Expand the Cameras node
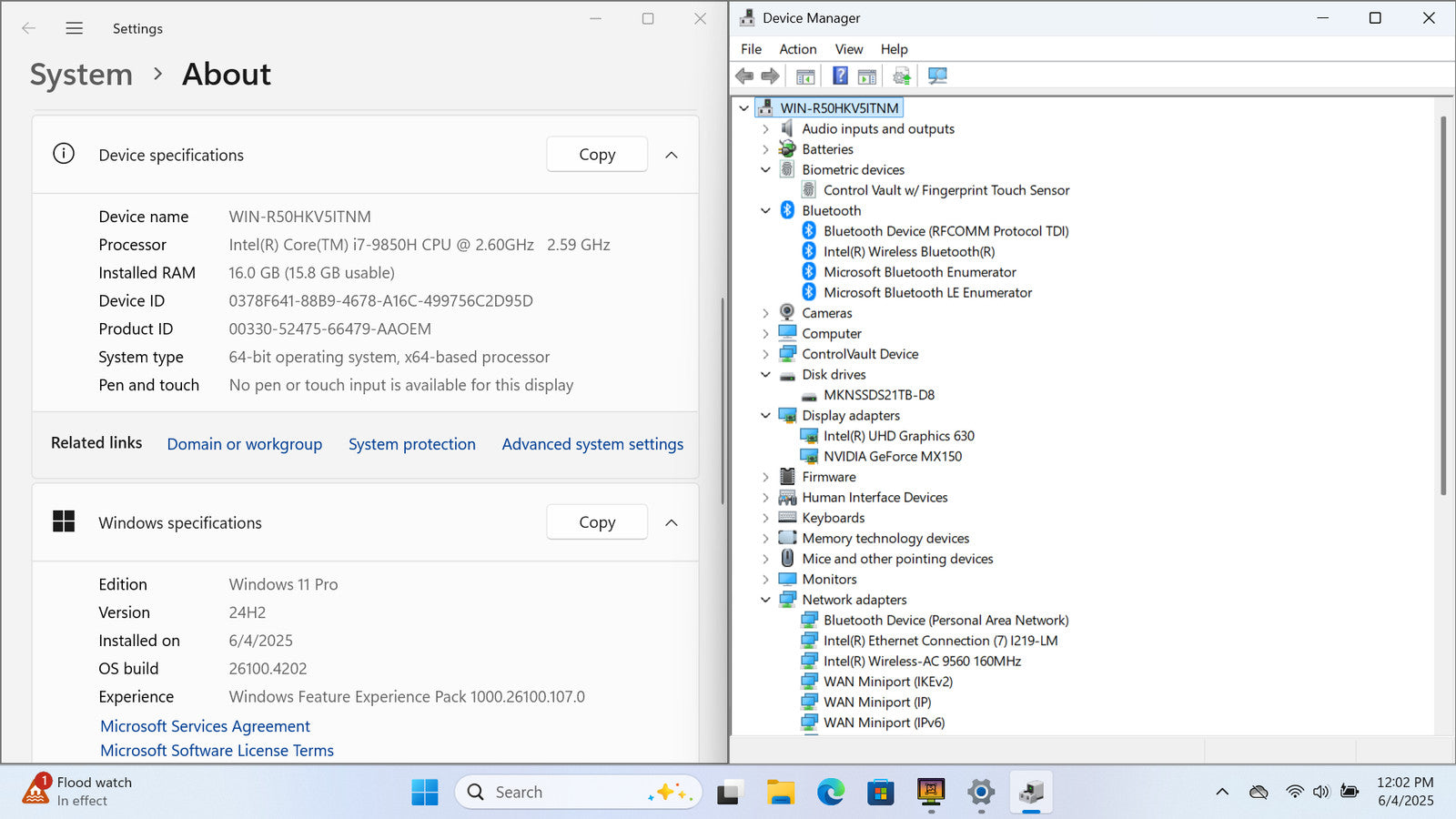This screenshot has width=1456, height=819. click(x=765, y=313)
